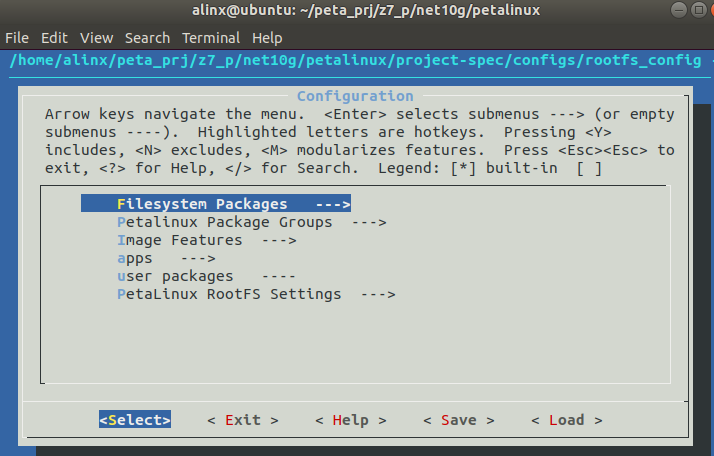Image resolution: width=714 pixels, height=456 pixels.
Task: Open the Search menu
Action: (148, 38)
